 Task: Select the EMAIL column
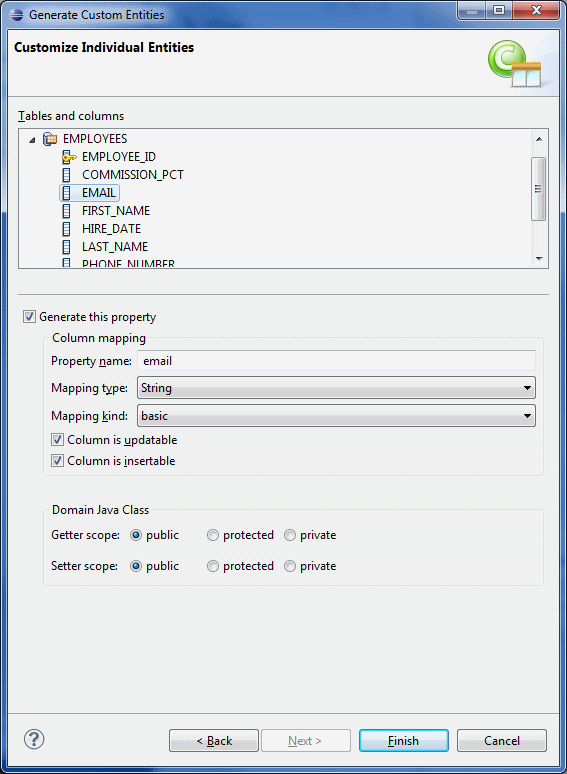pyautogui.click(x=98, y=193)
